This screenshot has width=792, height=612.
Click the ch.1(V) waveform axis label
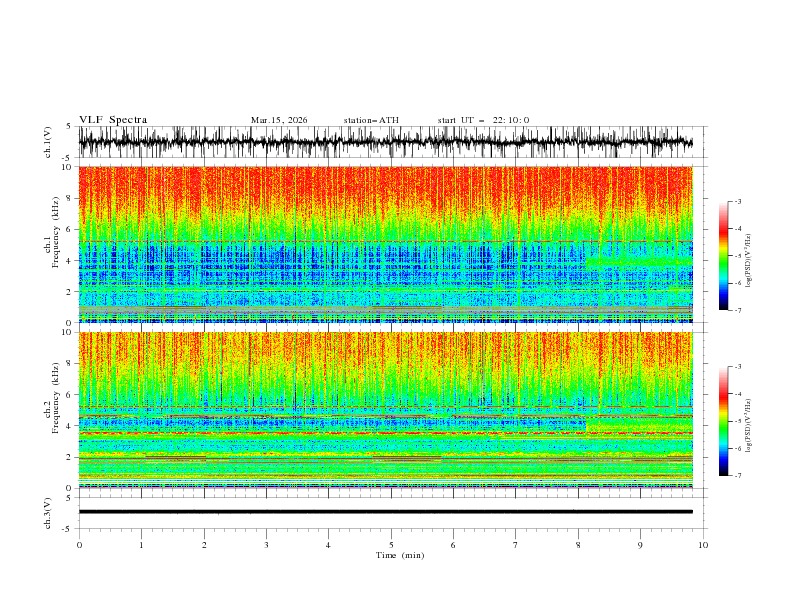pos(48,142)
